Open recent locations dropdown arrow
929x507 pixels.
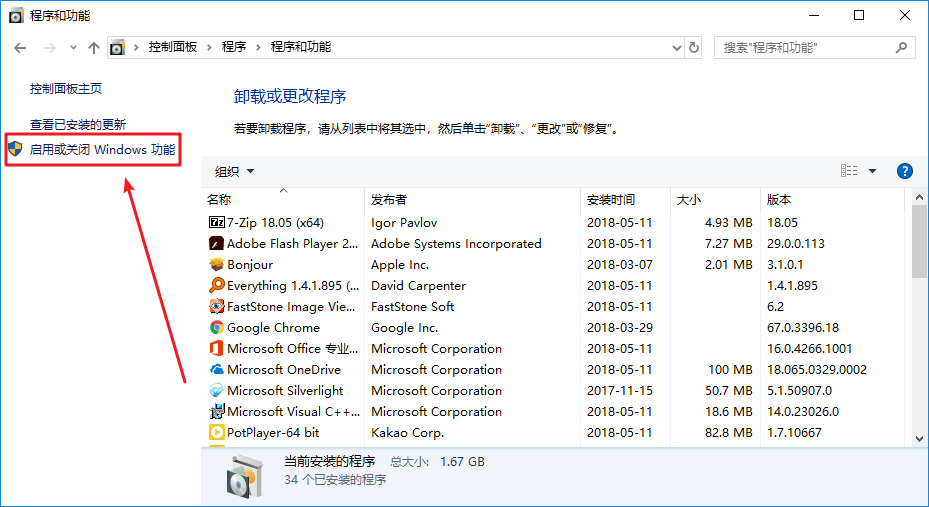pyautogui.click(x=73, y=47)
